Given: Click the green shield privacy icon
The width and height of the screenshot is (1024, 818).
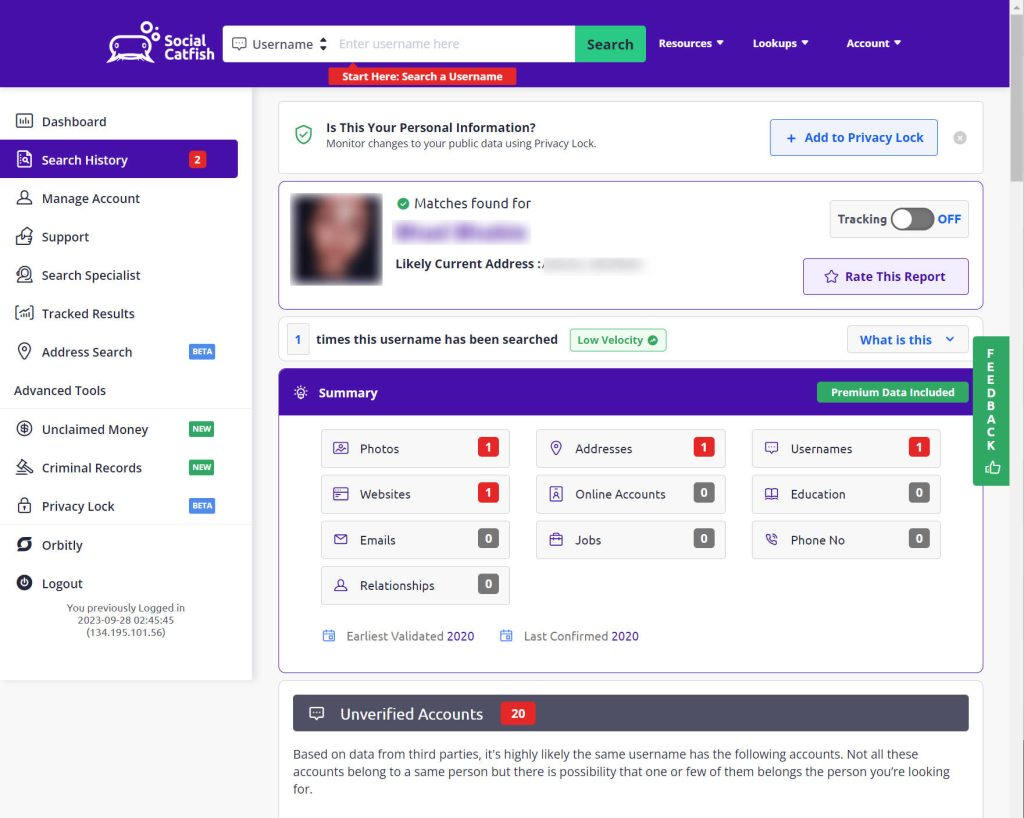Looking at the screenshot, I should pyautogui.click(x=303, y=134).
